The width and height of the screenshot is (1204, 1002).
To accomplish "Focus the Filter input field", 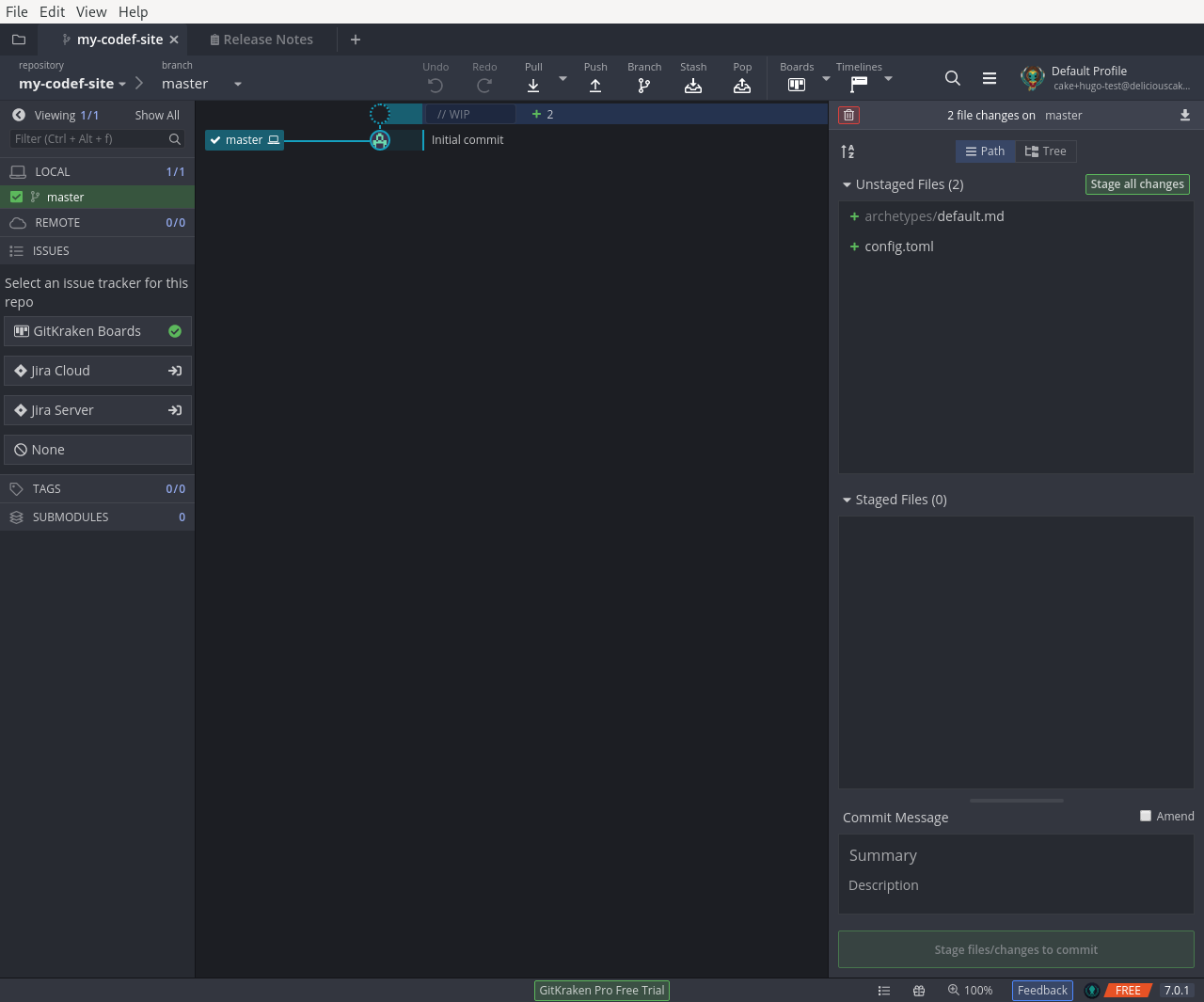I will (x=97, y=138).
